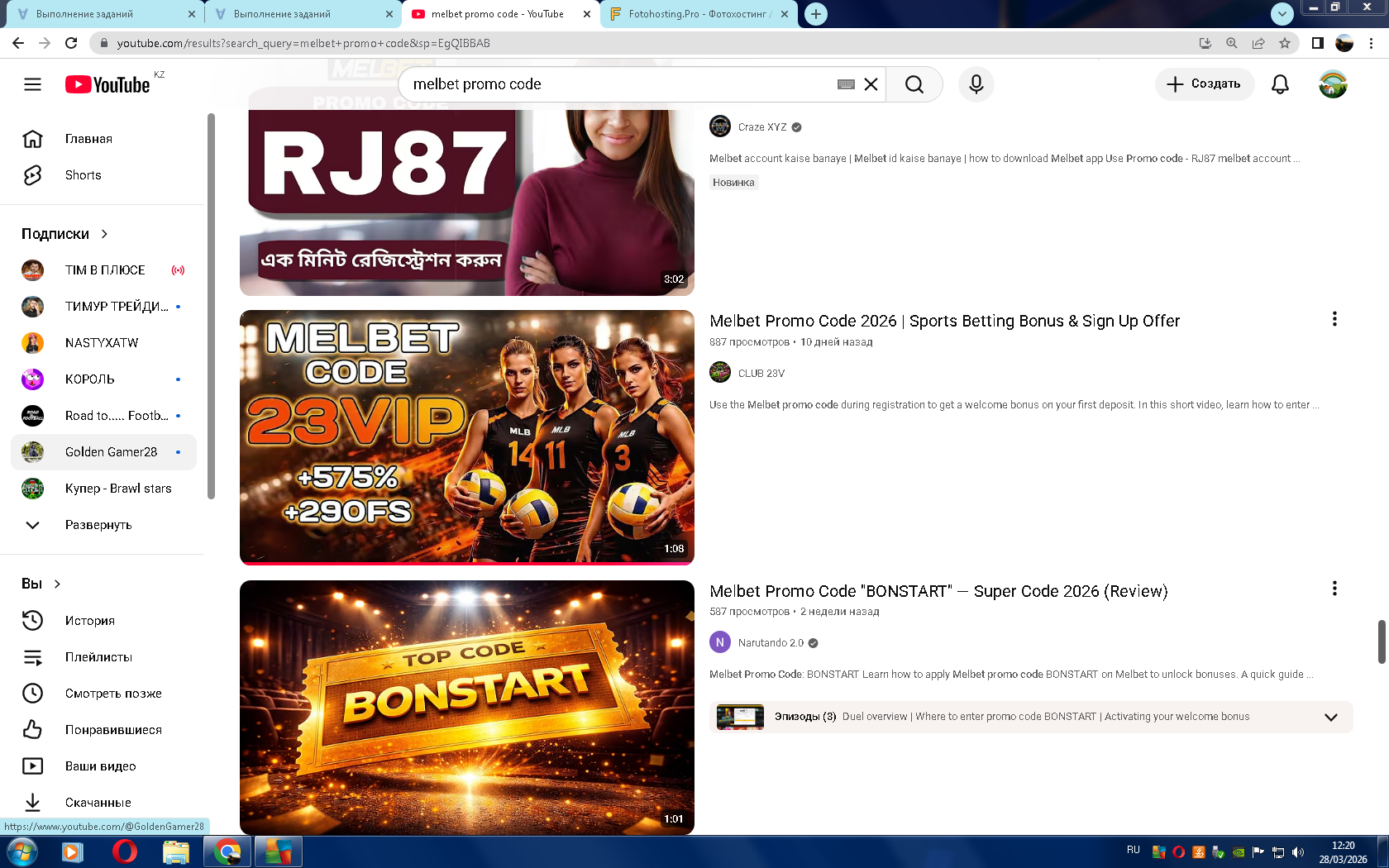Reload the YouTube page

pos(71,43)
